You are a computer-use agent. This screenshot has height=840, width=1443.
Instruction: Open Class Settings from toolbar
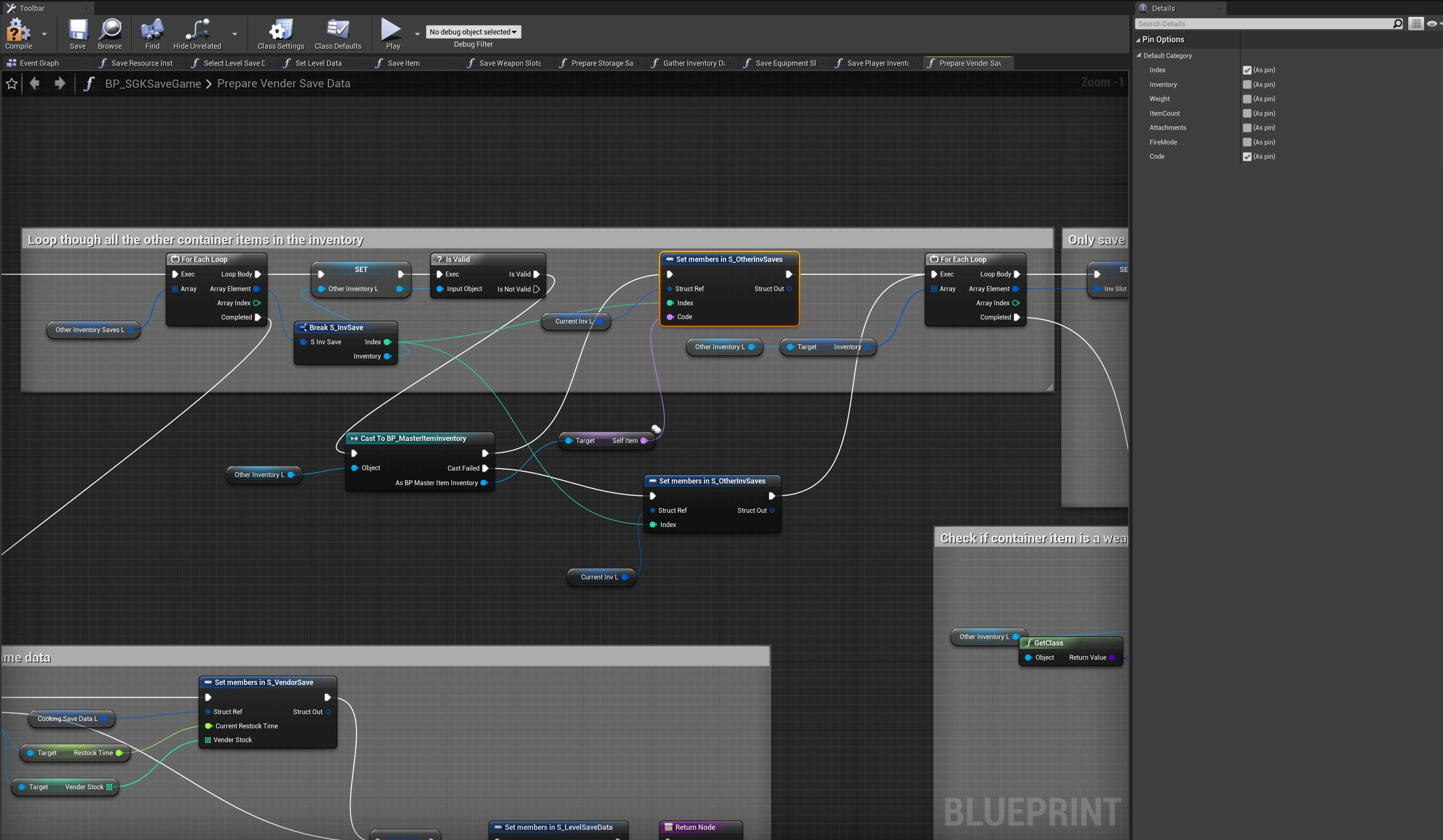click(x=281, y=30)
